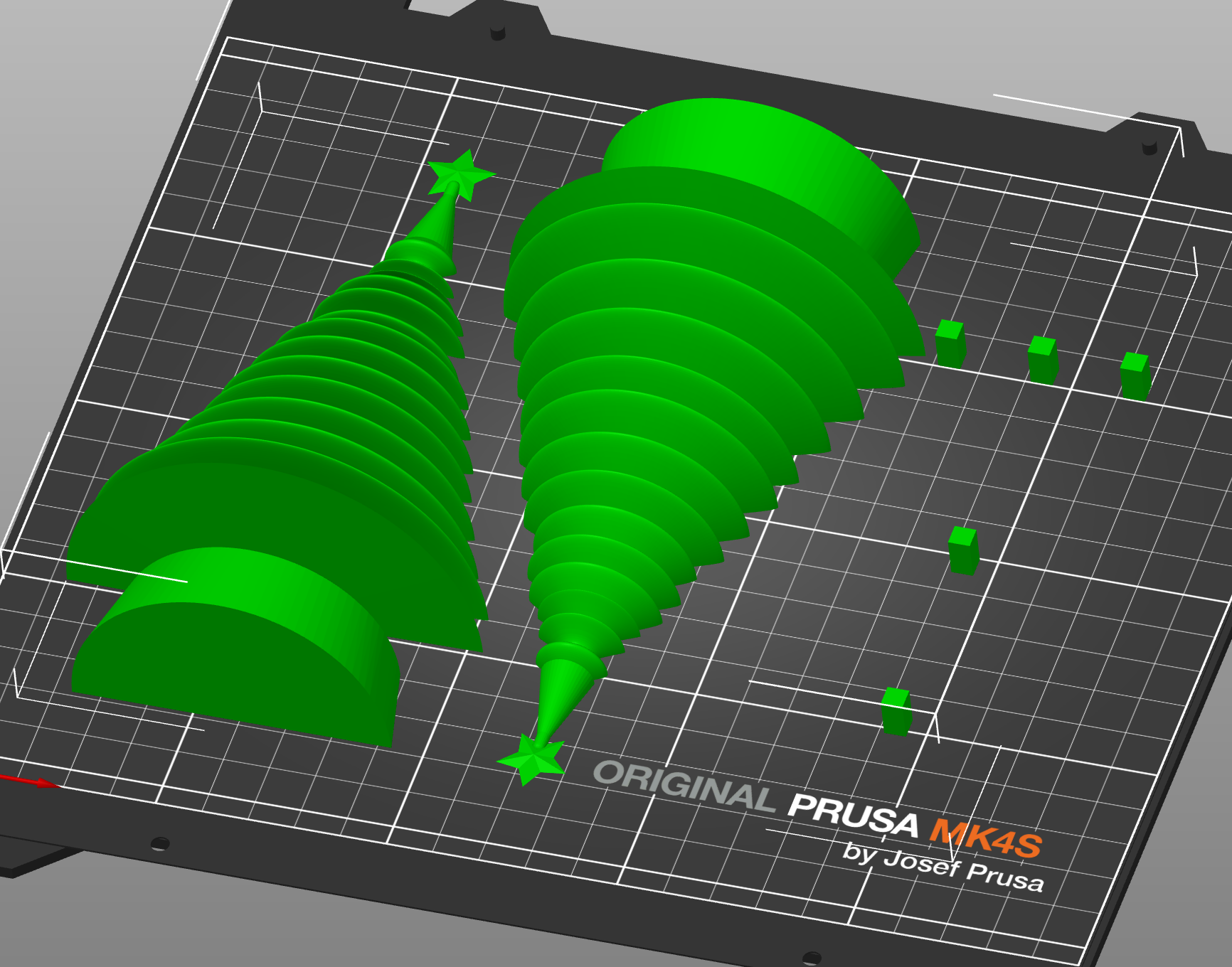
Task: Click the star at the right tree's tip
Action: pyautogui.click(x=532, y=760)
